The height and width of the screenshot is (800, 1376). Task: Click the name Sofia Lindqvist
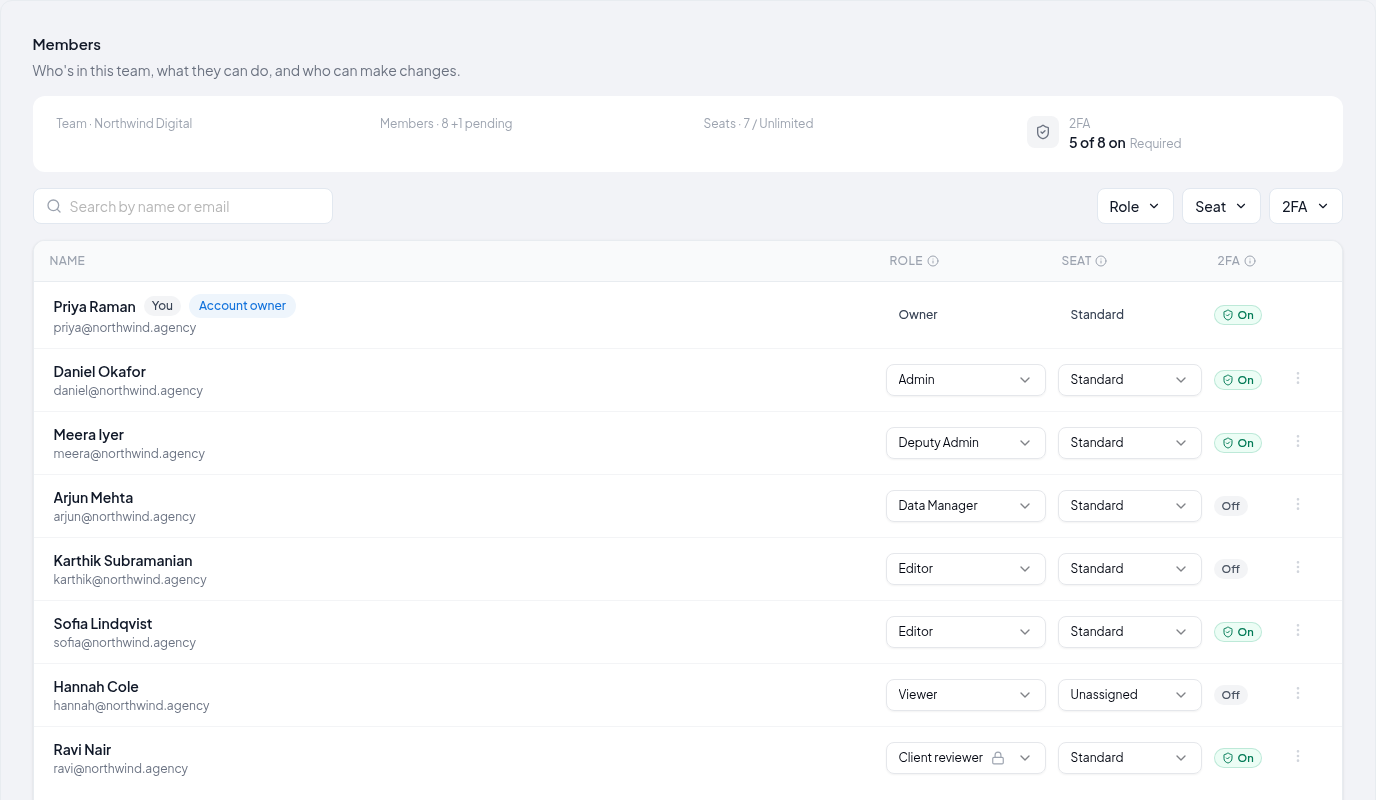pyautogui.click(x=103, y=624)
